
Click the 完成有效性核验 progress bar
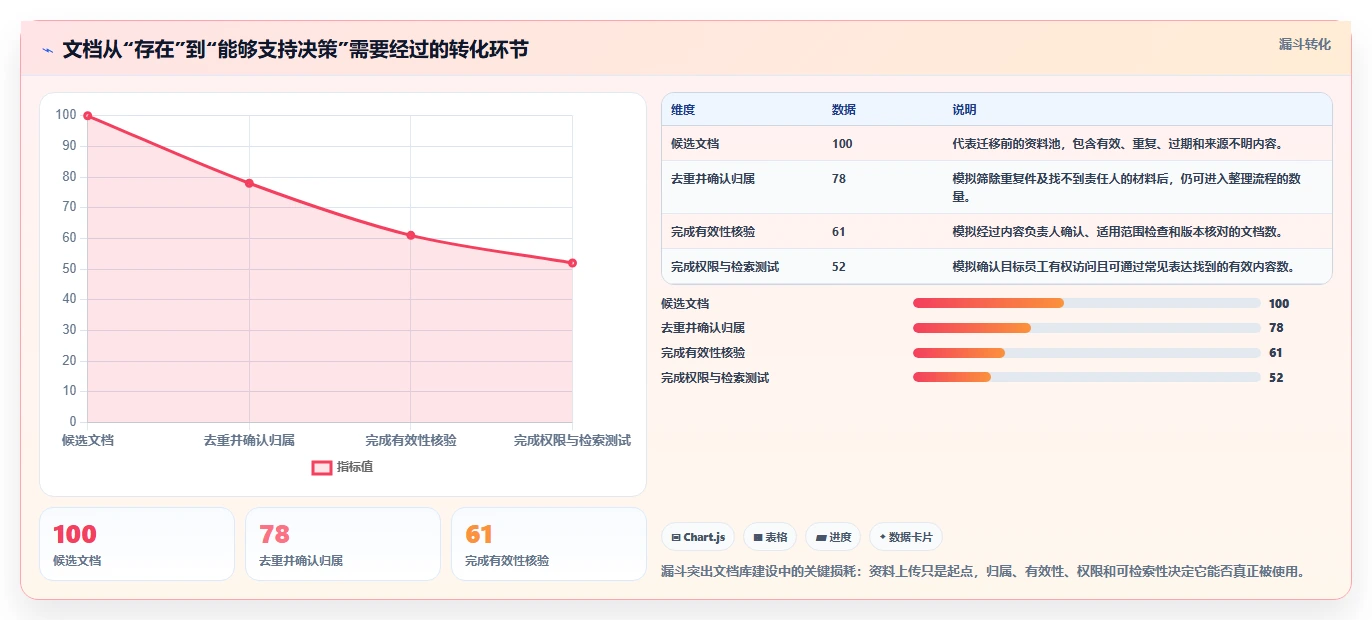[1086, 353]
